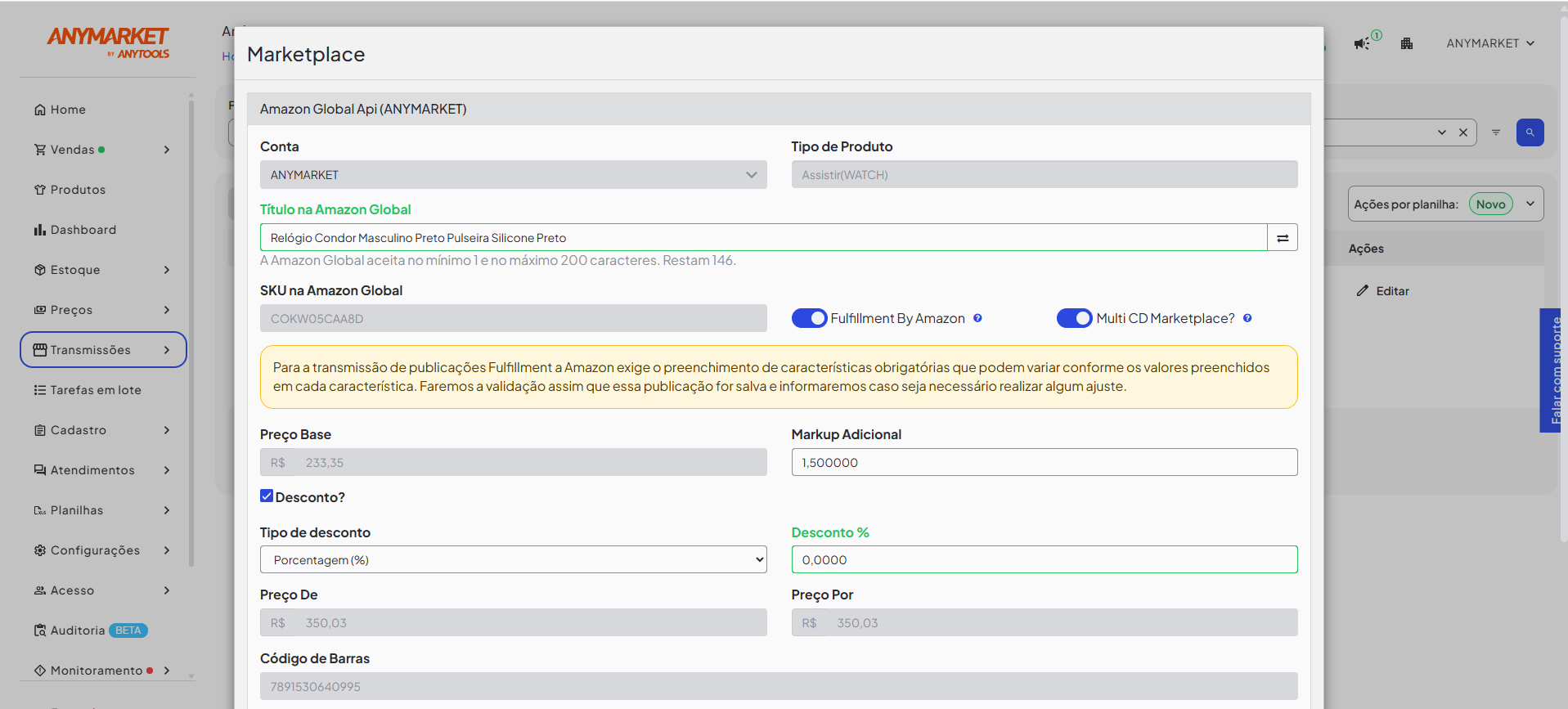Click the Configurações gear icon
Image resolution: width=1568 pixels, height=709 pixels.
pos(39,550)
